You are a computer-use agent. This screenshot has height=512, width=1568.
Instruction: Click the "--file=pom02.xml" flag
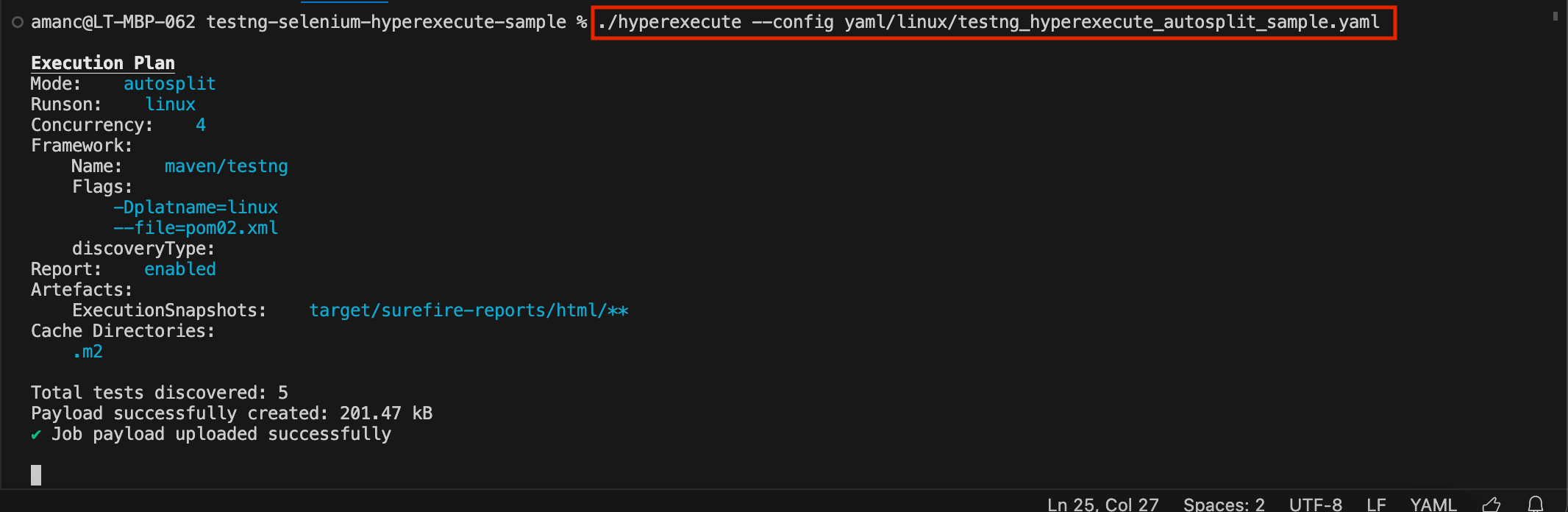196,228
